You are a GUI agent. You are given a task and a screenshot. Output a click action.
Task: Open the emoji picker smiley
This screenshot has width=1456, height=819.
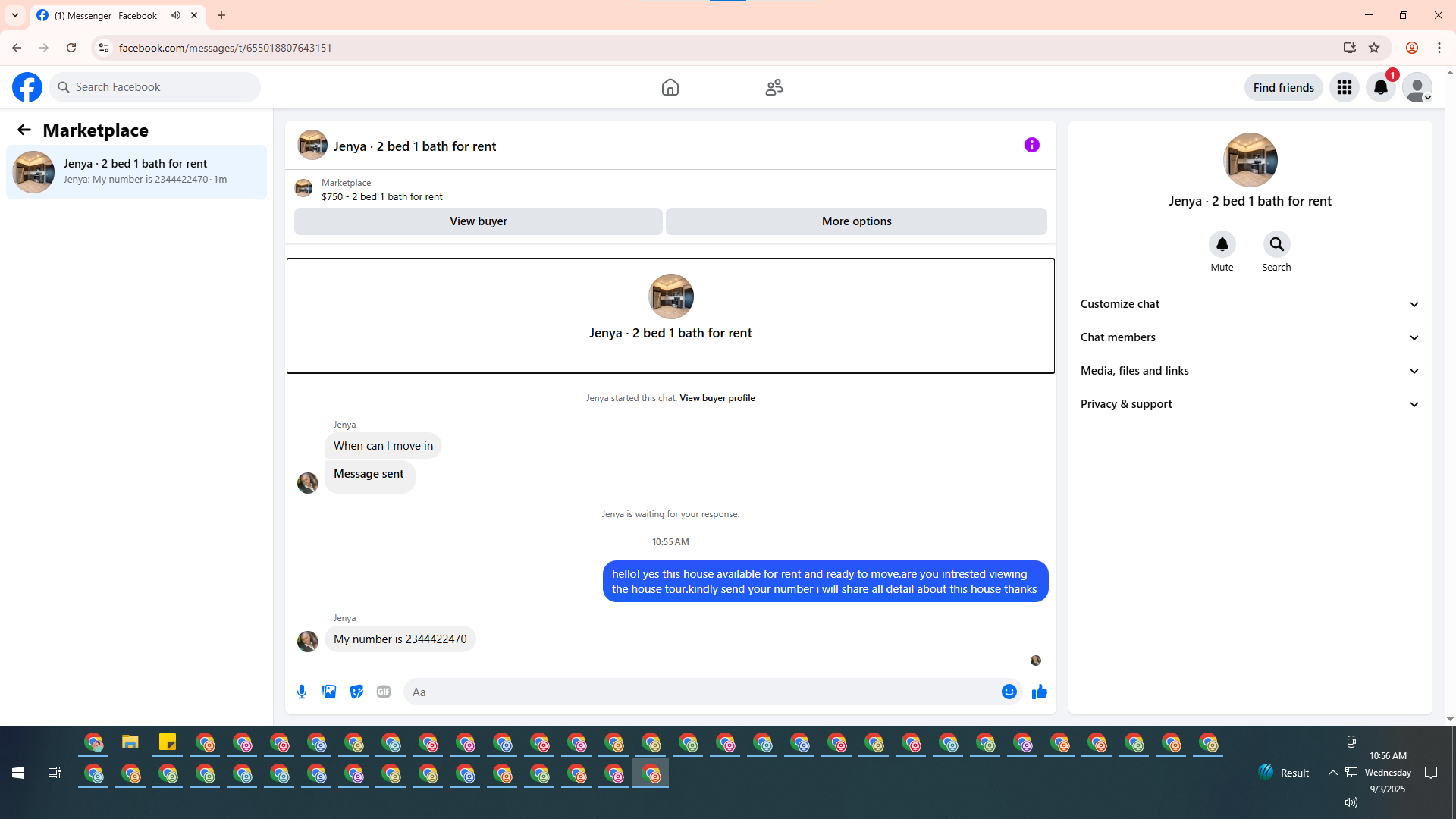[x=1009, y=692]
